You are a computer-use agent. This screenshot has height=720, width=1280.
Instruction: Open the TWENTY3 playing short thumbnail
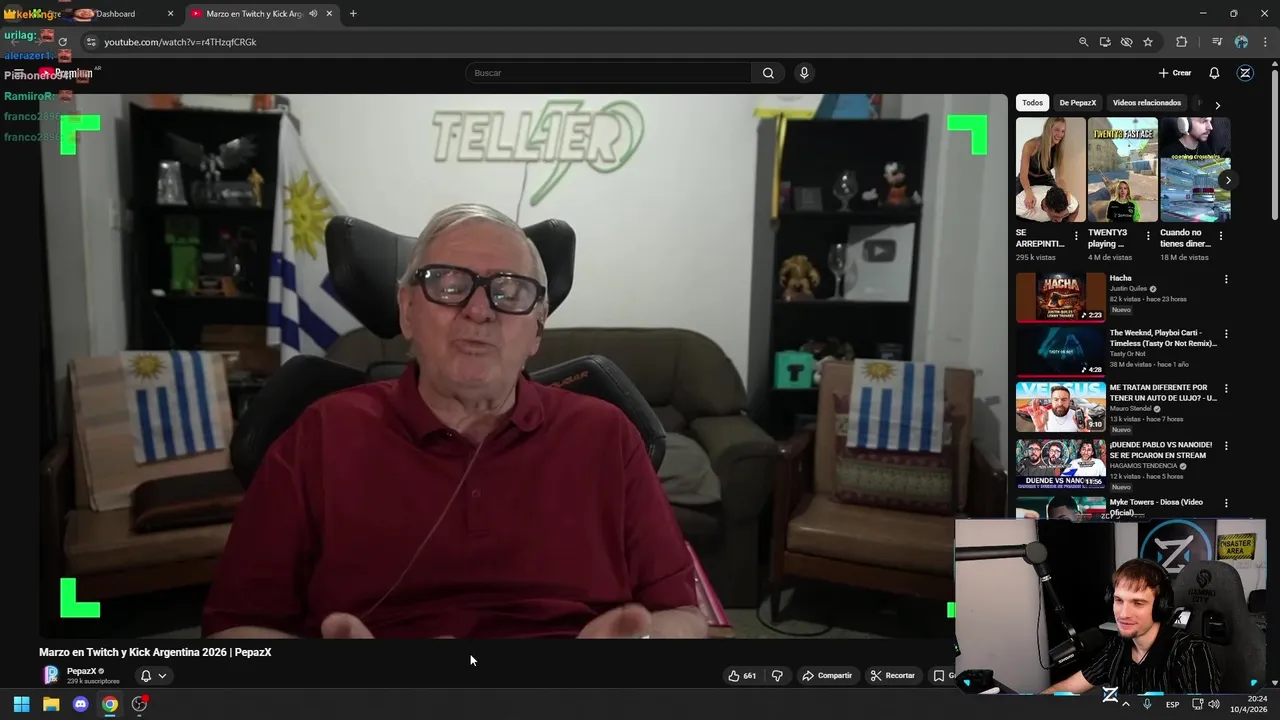pos(1122,170)
